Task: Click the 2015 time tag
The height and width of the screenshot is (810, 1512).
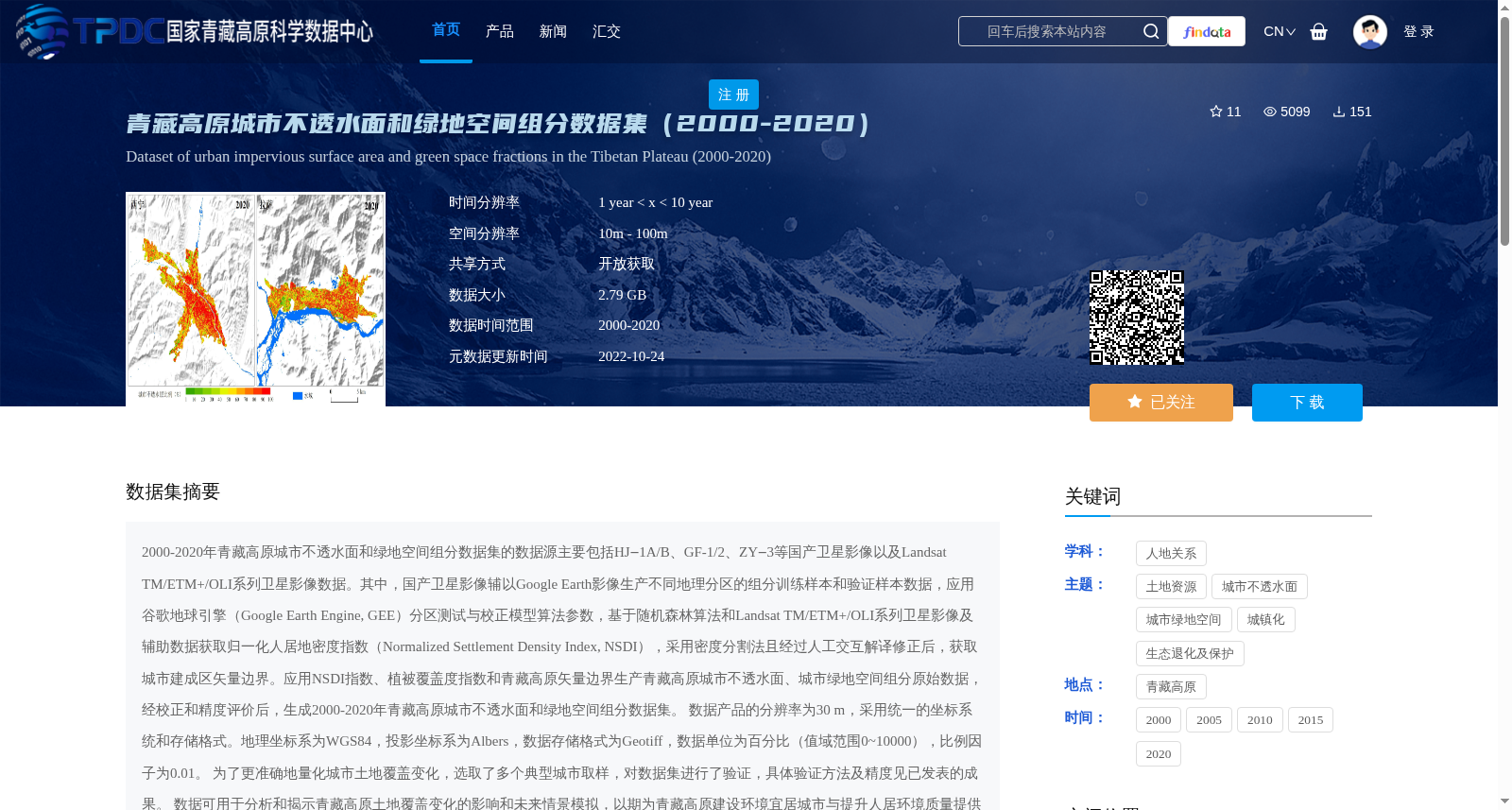Action: (1311, 720)
